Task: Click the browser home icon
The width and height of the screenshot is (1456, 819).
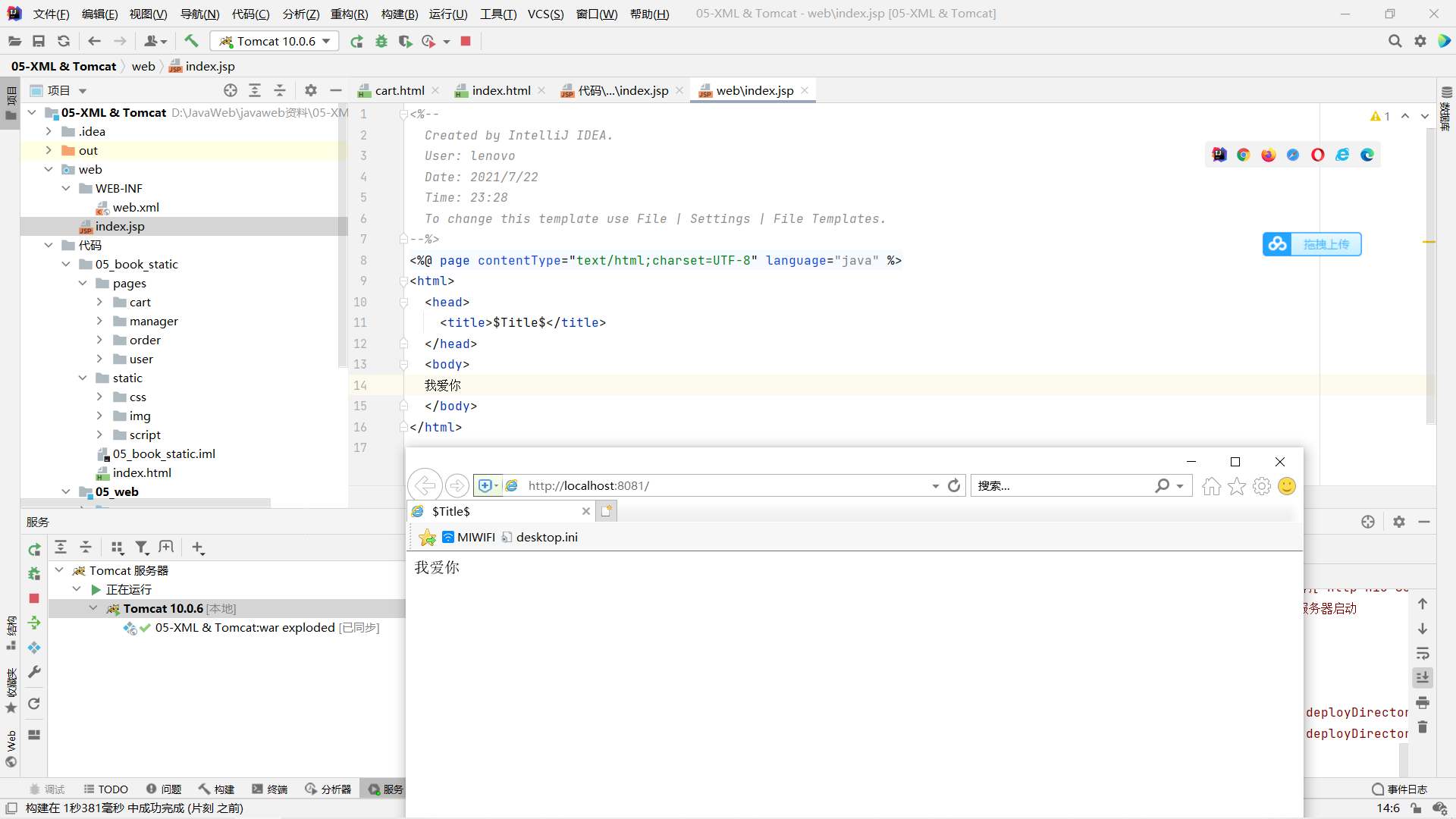Action: tap(1212, 486)
